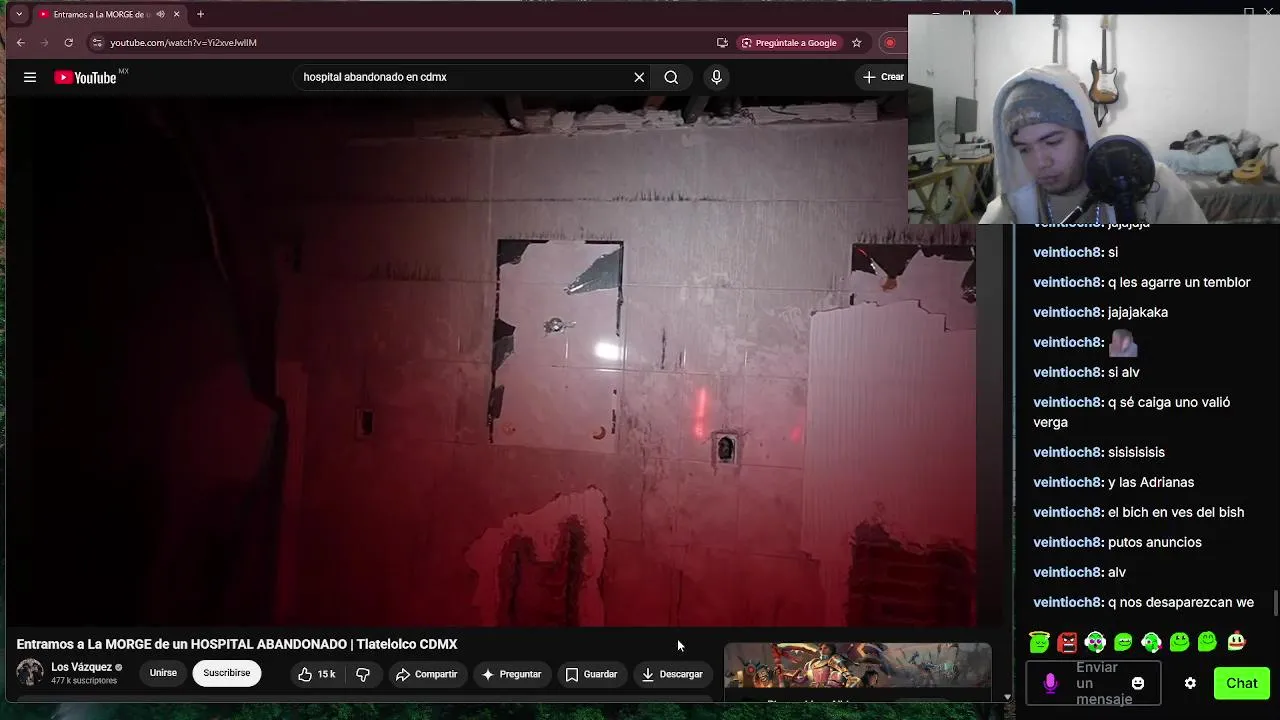Click the emote image in veintioch8's message

(x=1123, y=343)
